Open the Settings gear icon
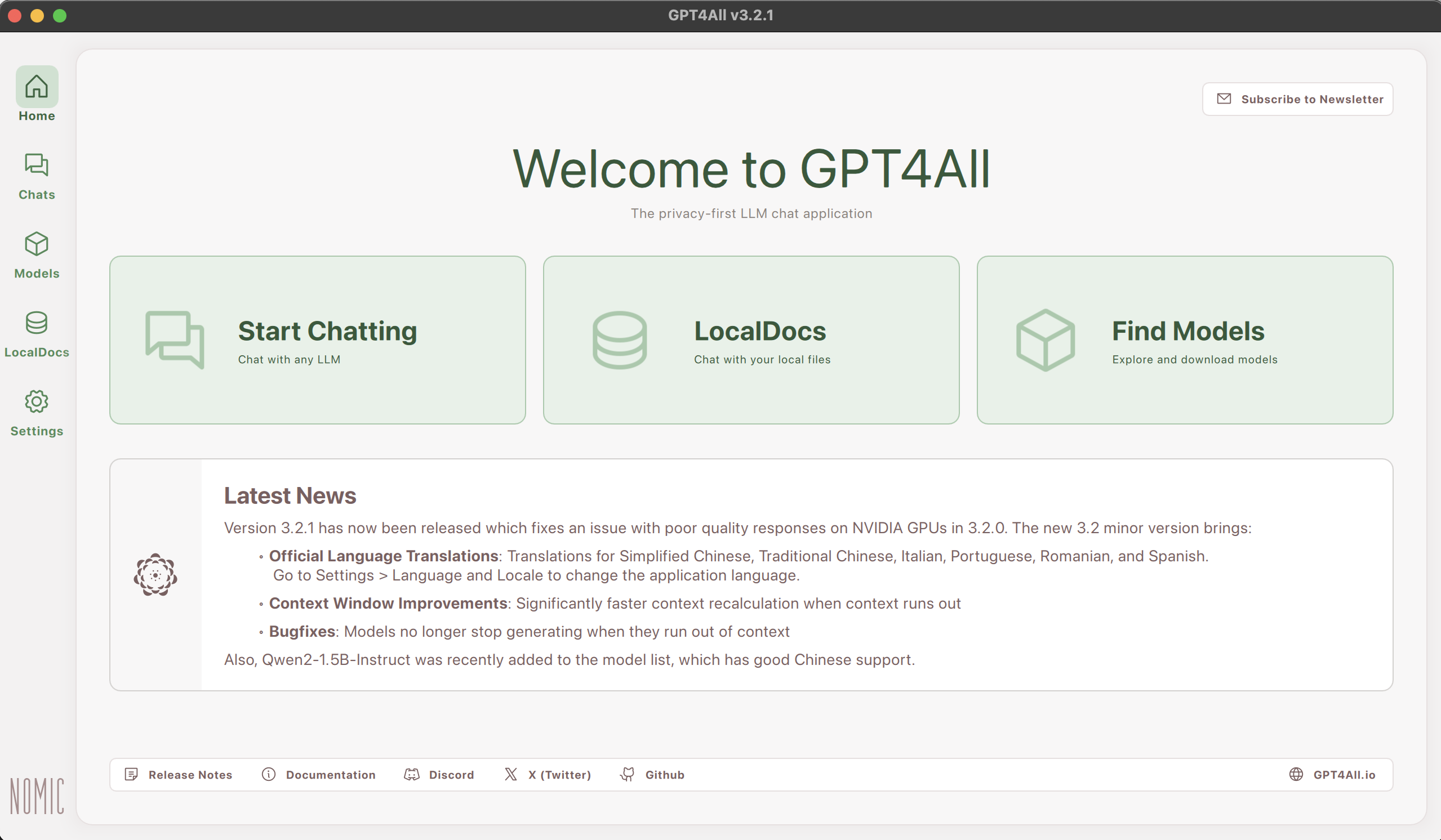Screen dimensions: 1441x840 (x=37, y=403)
